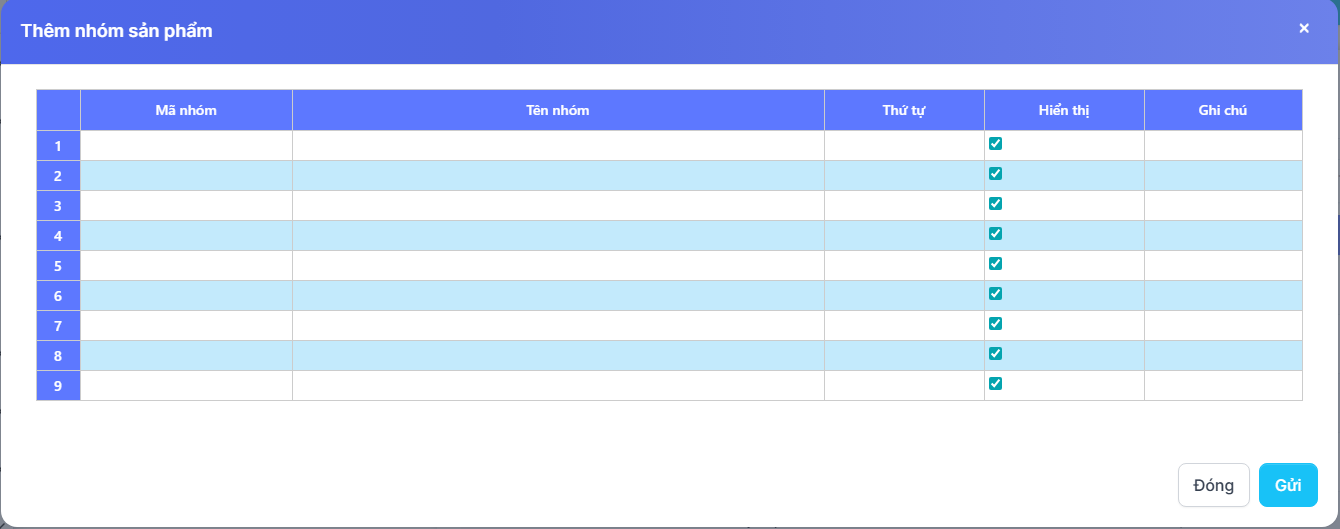Toggle Hiển thị checkbox in row 7
1340x529 pixels.
(x=995, y=324)
